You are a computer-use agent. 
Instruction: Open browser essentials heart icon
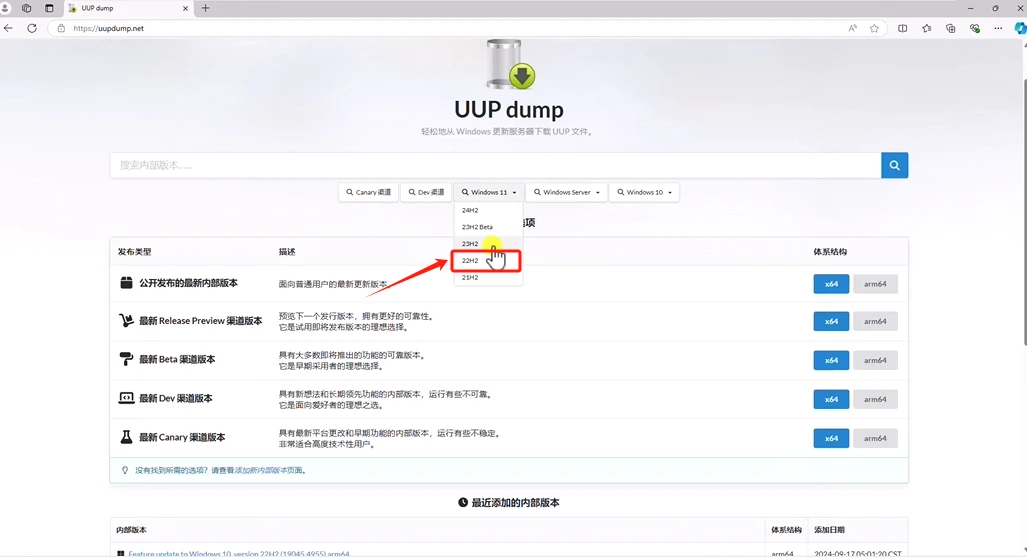[975, 28]
